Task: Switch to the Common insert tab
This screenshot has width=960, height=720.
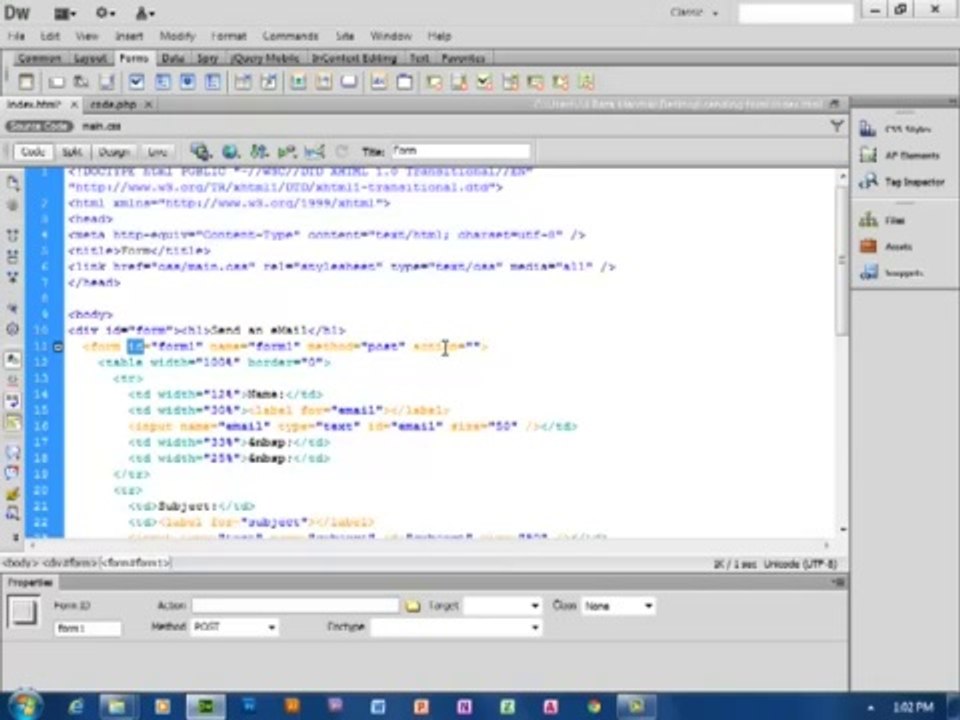Action: (39, 58)
